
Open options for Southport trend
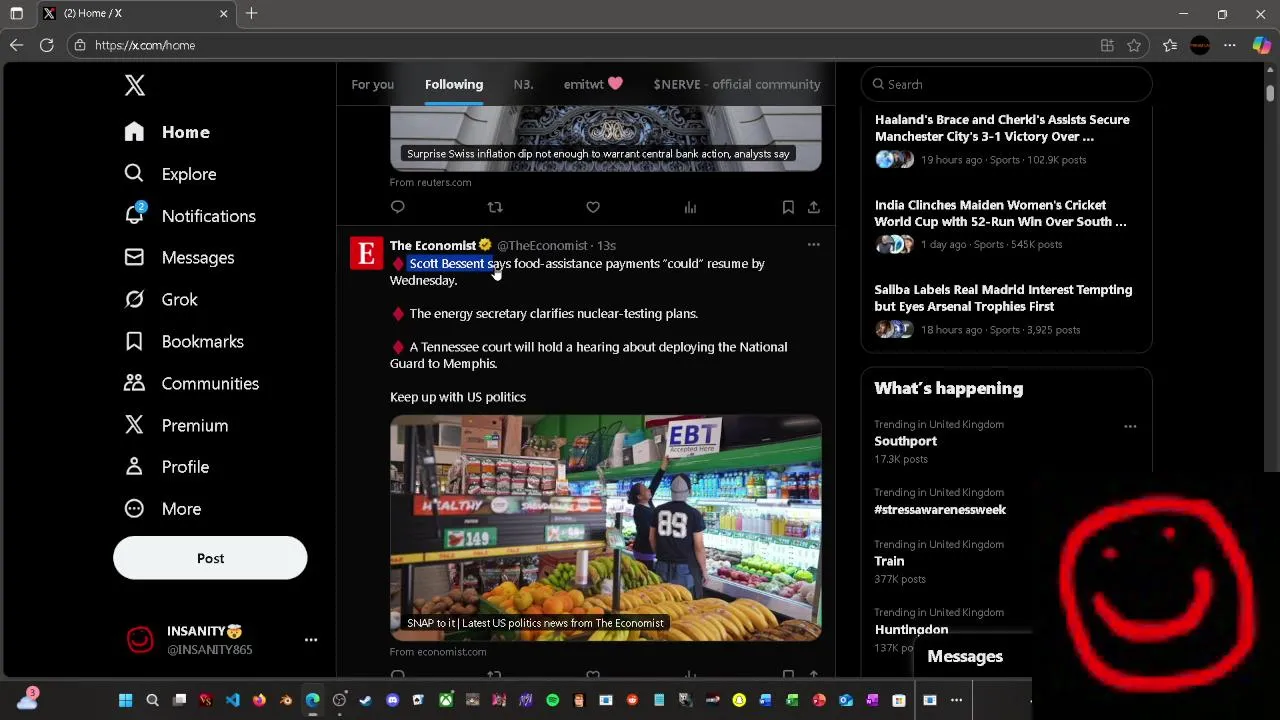pos(1130,426)
